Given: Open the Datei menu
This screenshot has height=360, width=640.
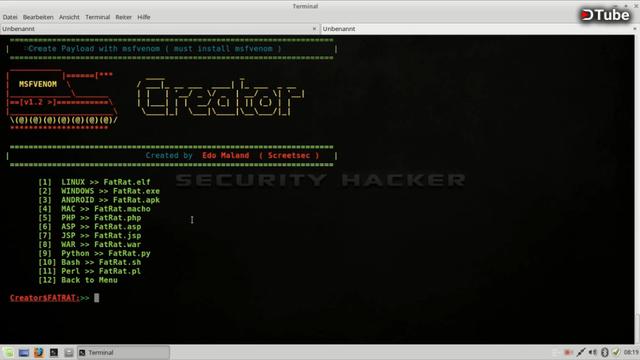Looking at the screenshot, I should 10,17.
